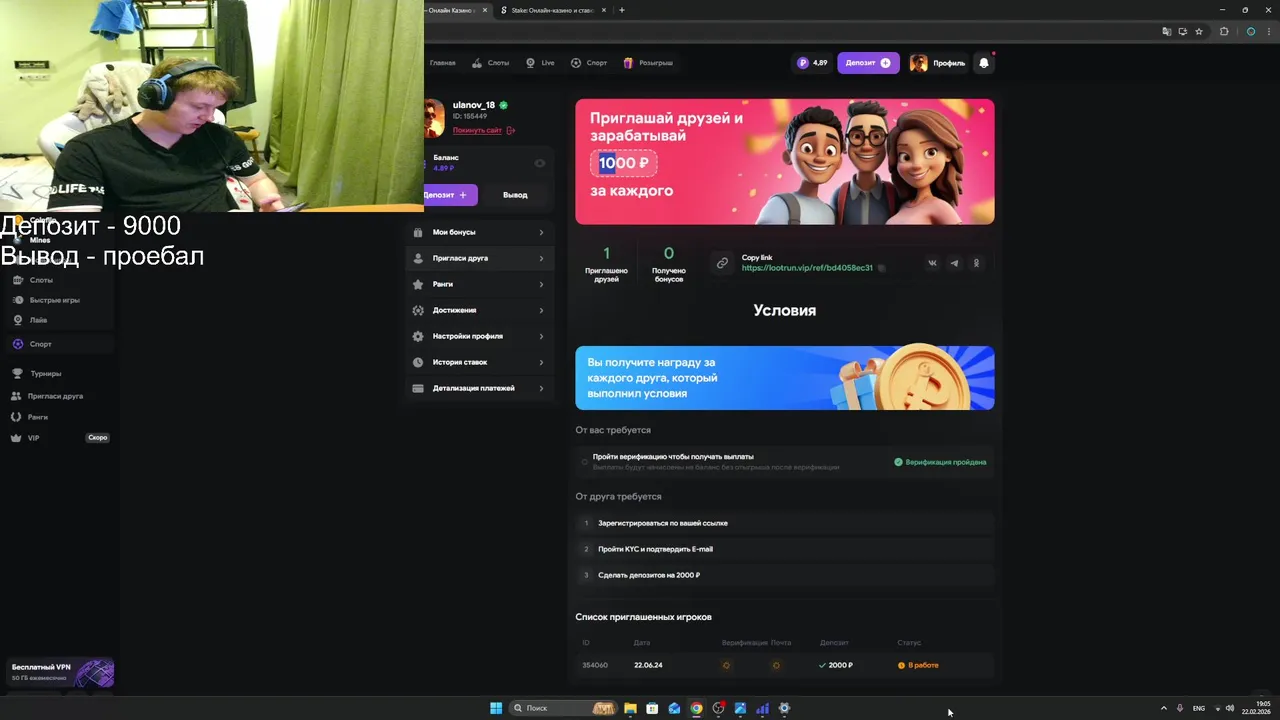Click the pink invite friends banner
This screenshot has width=1280, height=720.
(785, 161)
